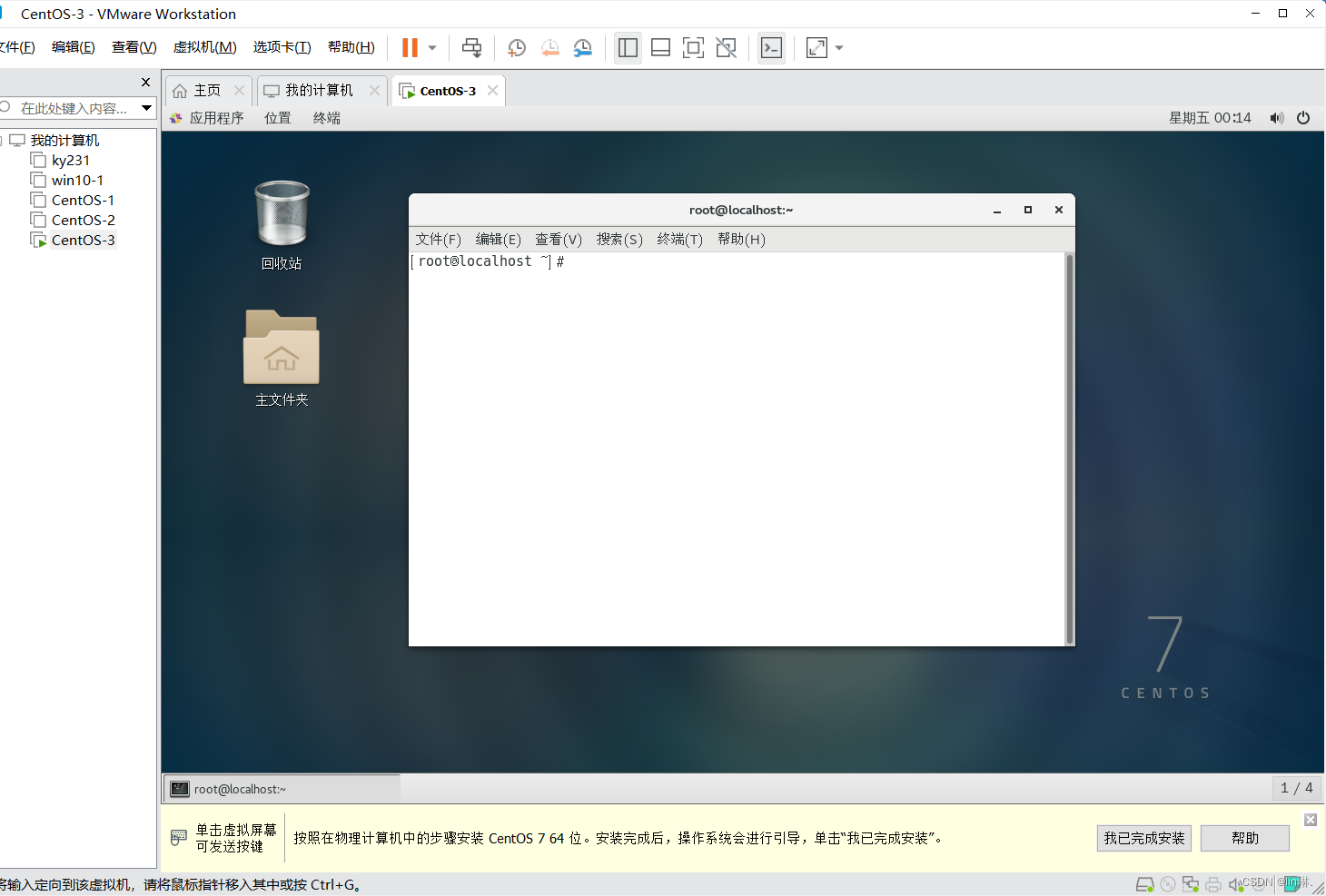The image size is (1326, 896).
Task: Click the stretch guest display icon
Action: click(816, 48)
